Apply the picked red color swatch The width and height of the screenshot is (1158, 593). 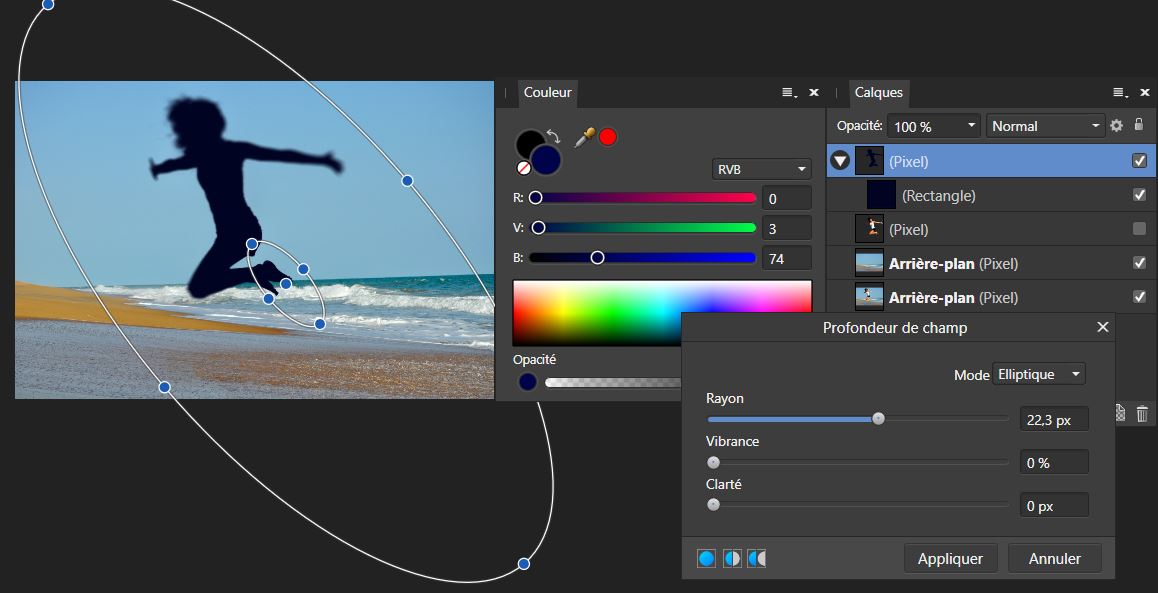click(608, 137)
